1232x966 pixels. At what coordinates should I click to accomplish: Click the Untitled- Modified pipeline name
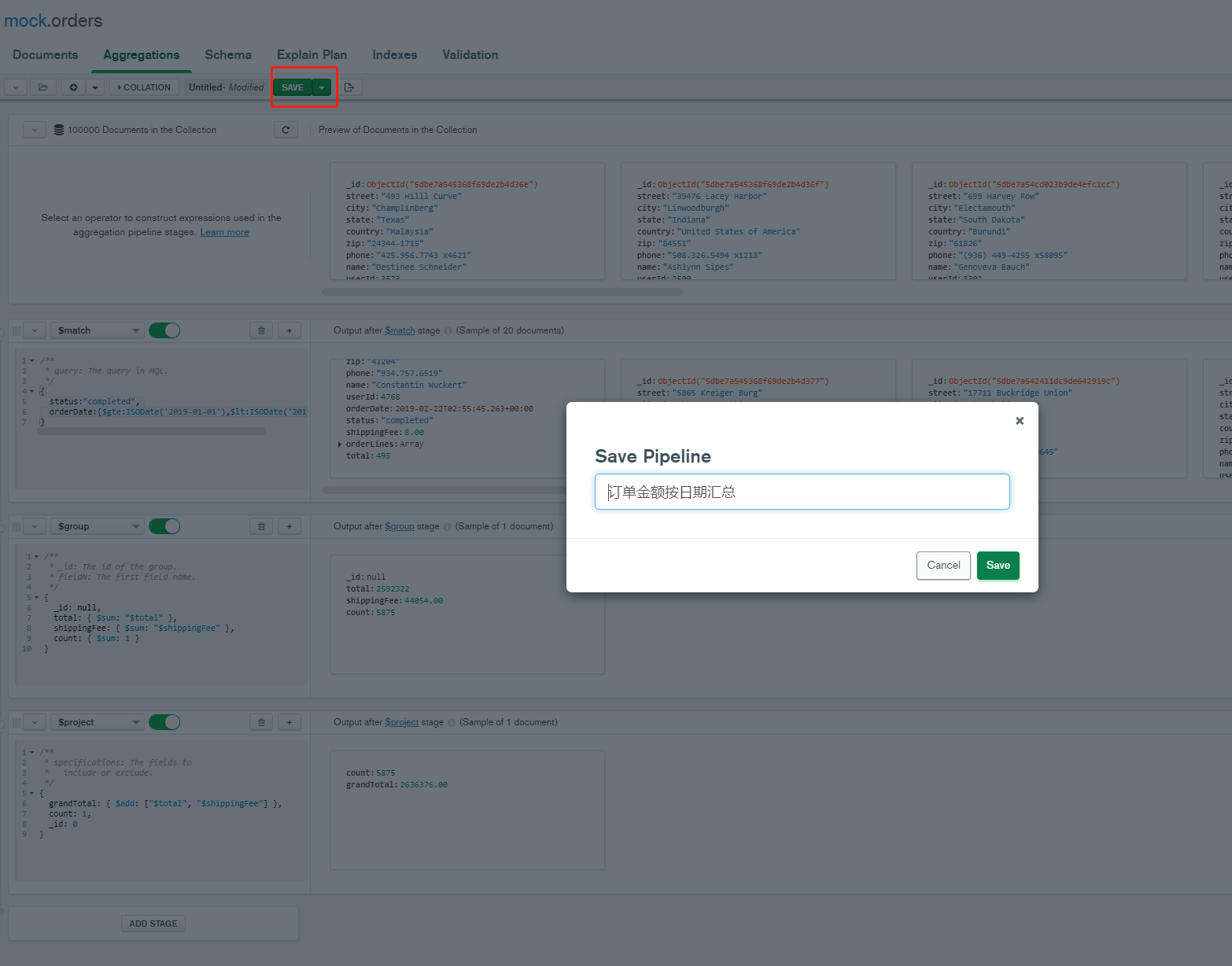pyautogui.click(x=227, y=87)
